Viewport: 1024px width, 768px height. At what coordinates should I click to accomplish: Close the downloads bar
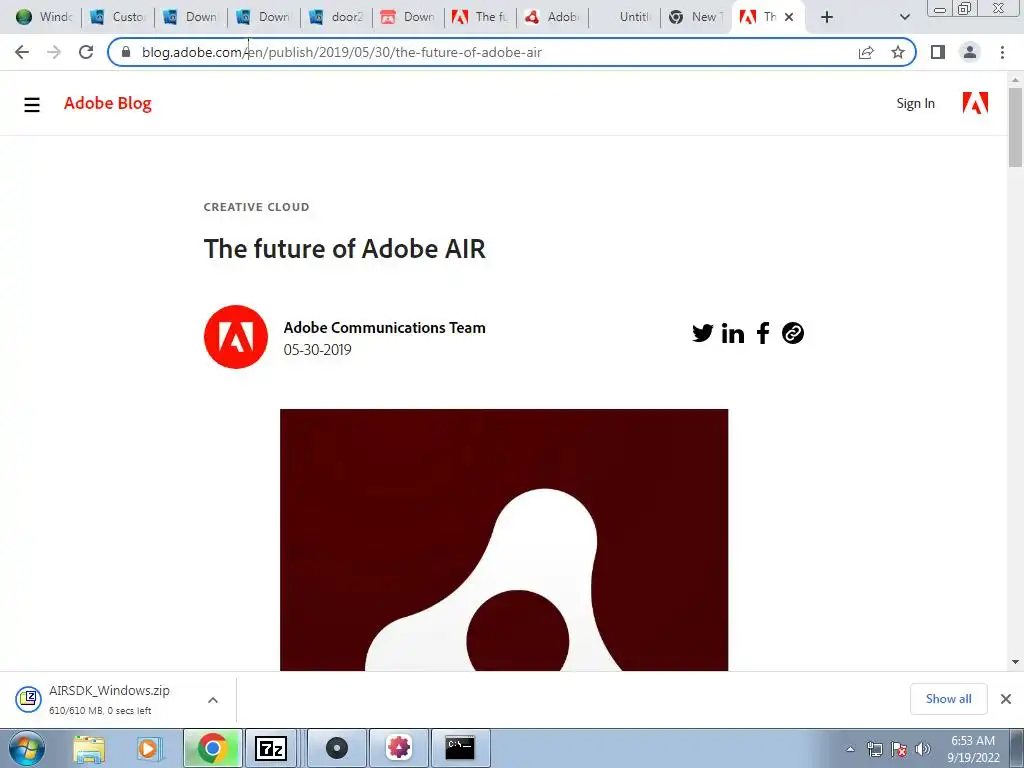[x=1006, y=699]
